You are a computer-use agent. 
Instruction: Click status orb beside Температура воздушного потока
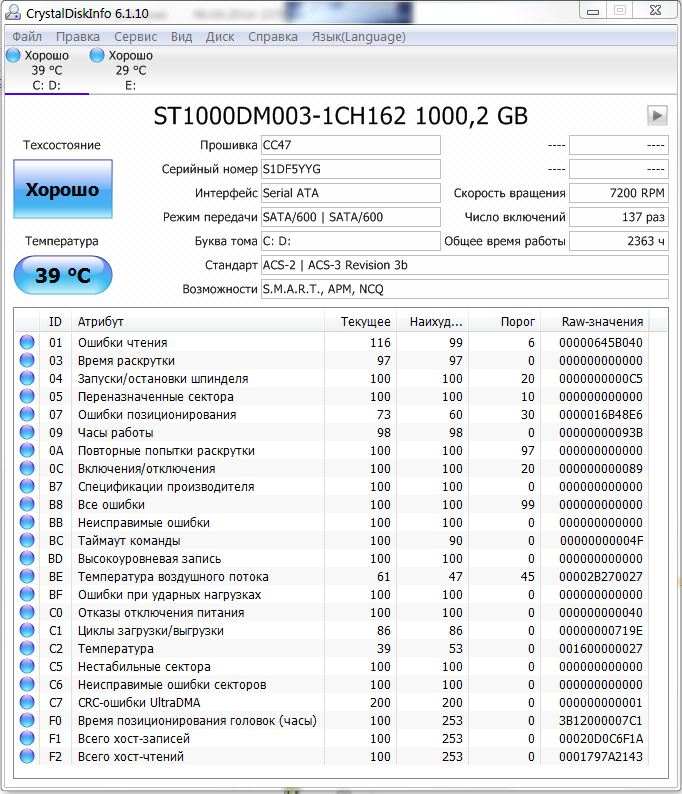(x=27, y=577)
